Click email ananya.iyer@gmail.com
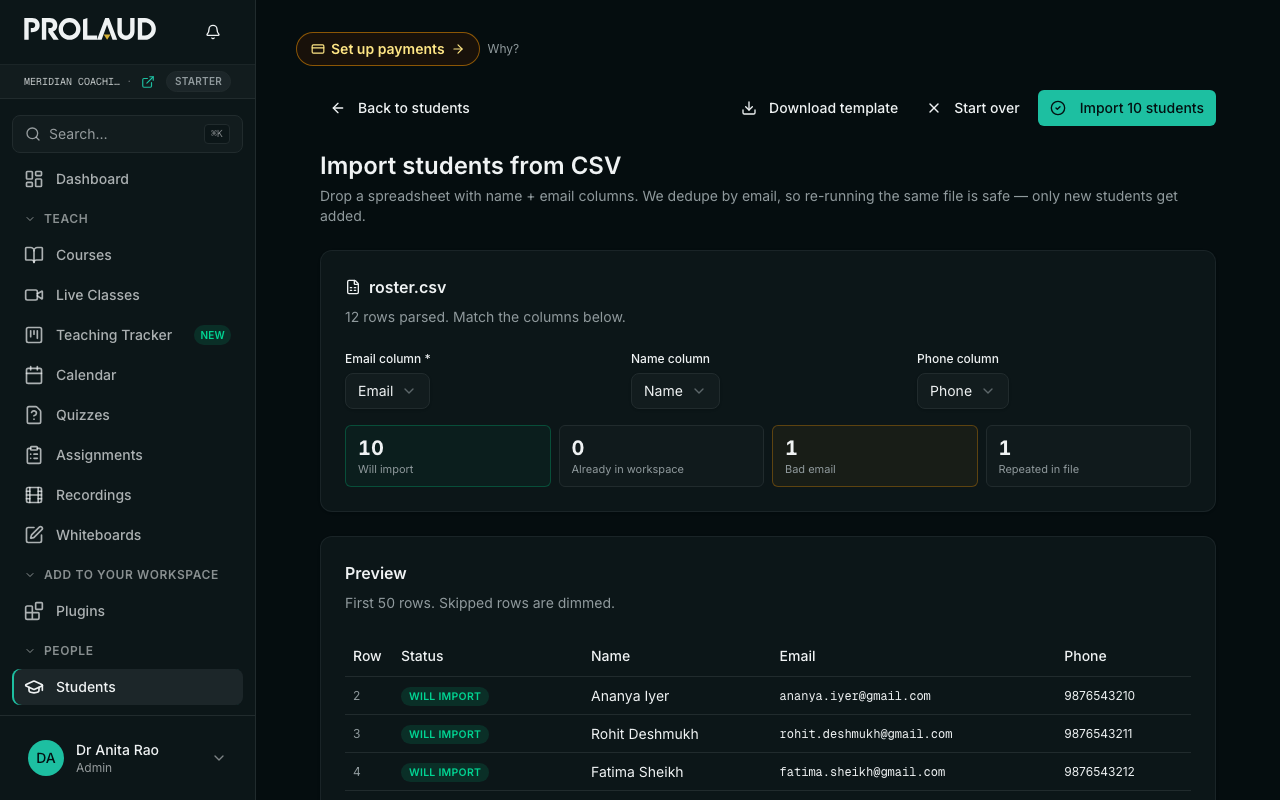 coord(855,696)
